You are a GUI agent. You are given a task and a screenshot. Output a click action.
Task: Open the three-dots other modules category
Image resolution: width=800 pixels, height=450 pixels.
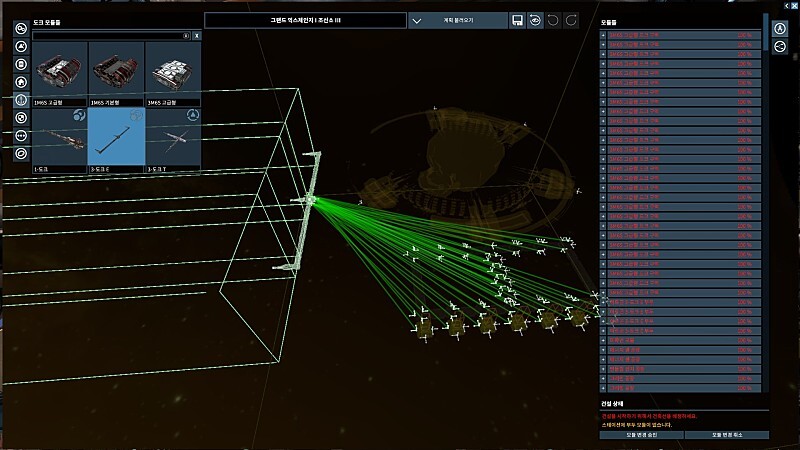pyautogui.click(x=21, y=136)
